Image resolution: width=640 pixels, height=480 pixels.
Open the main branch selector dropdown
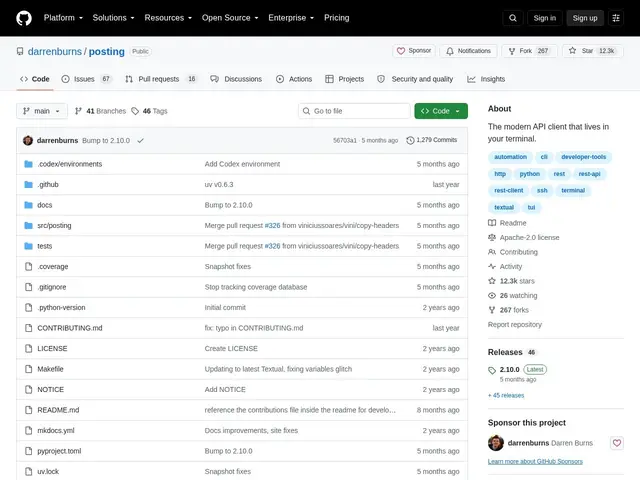(42, 111)
